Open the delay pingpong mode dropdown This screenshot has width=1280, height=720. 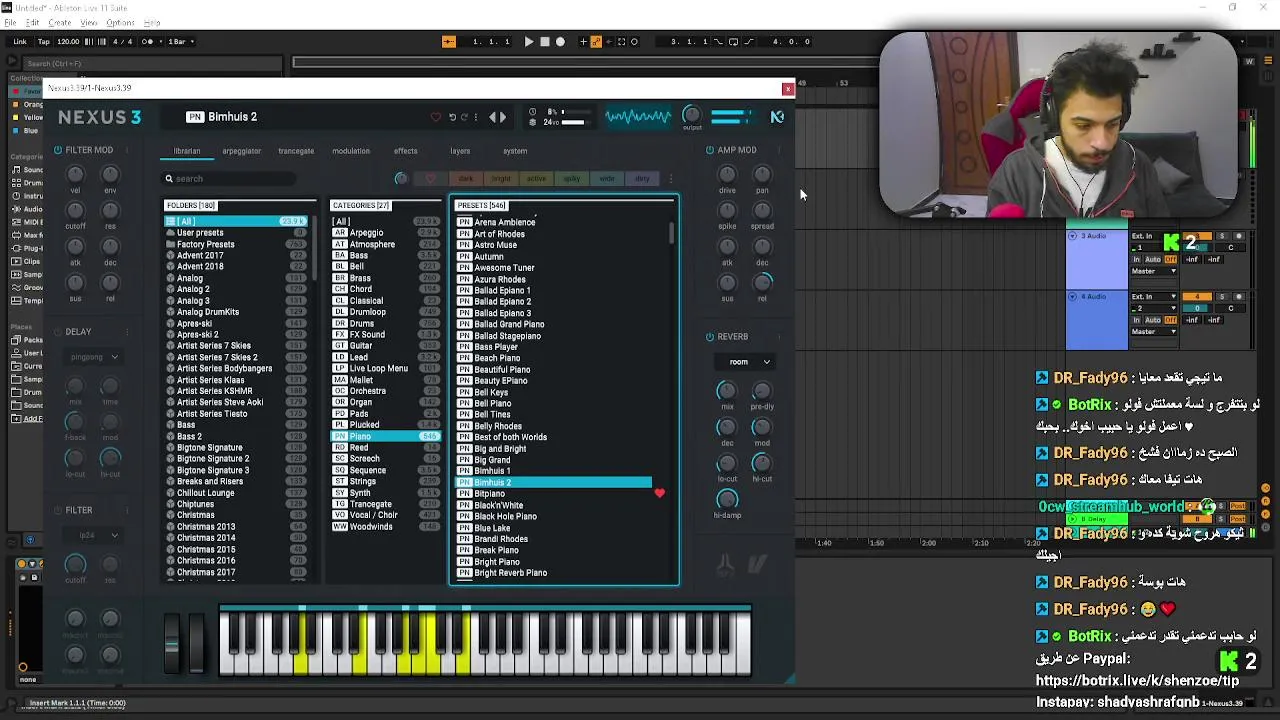point(94,357)
